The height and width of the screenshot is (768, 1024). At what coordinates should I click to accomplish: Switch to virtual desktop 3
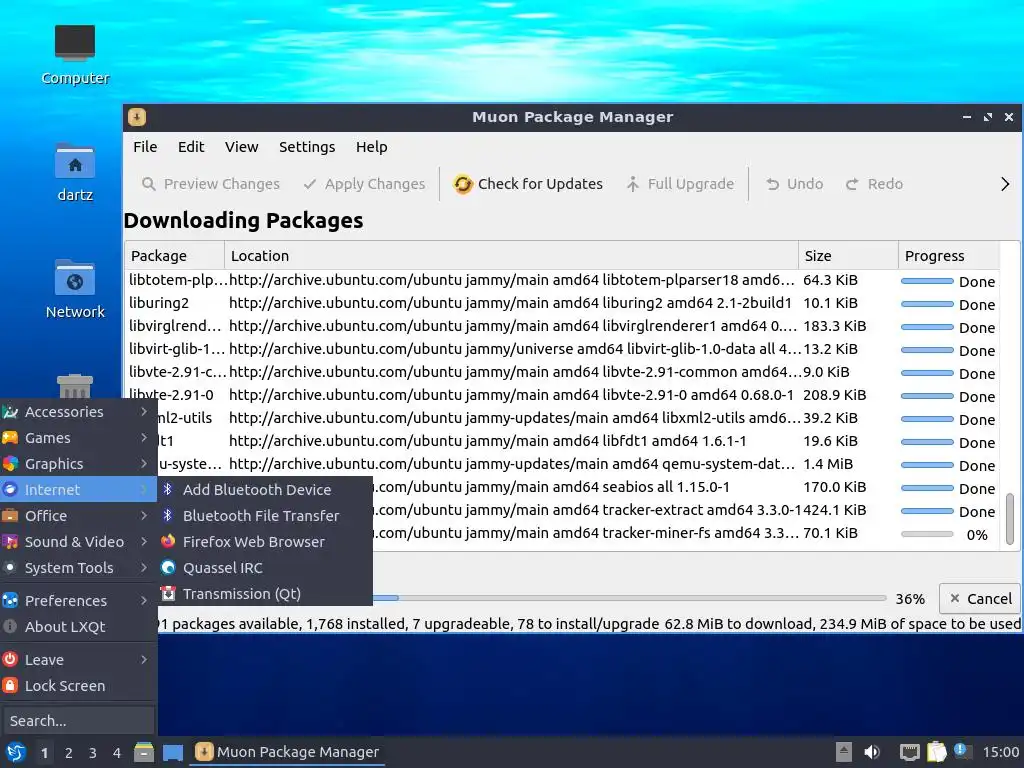(x=93, y=753)
